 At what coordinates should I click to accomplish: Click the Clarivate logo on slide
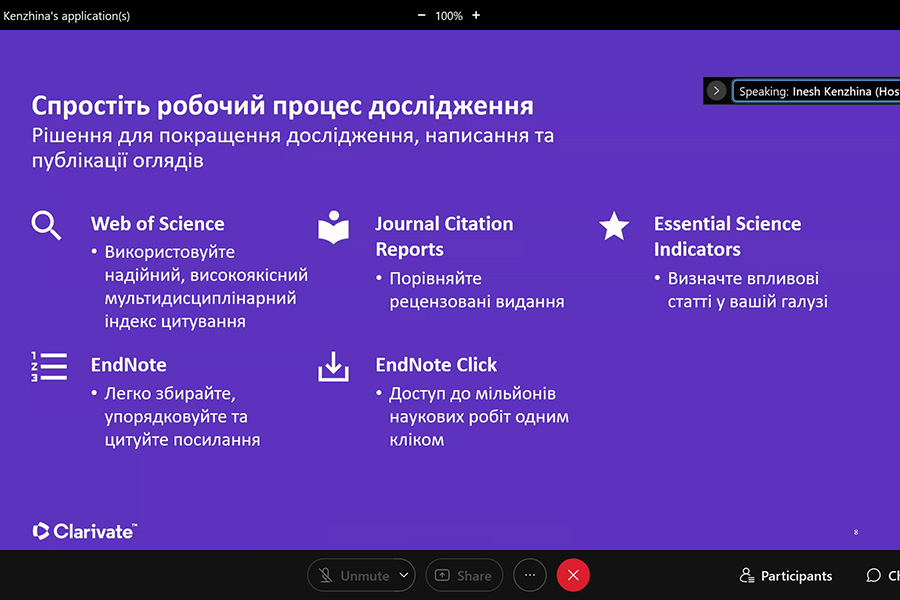pos(84,531)
